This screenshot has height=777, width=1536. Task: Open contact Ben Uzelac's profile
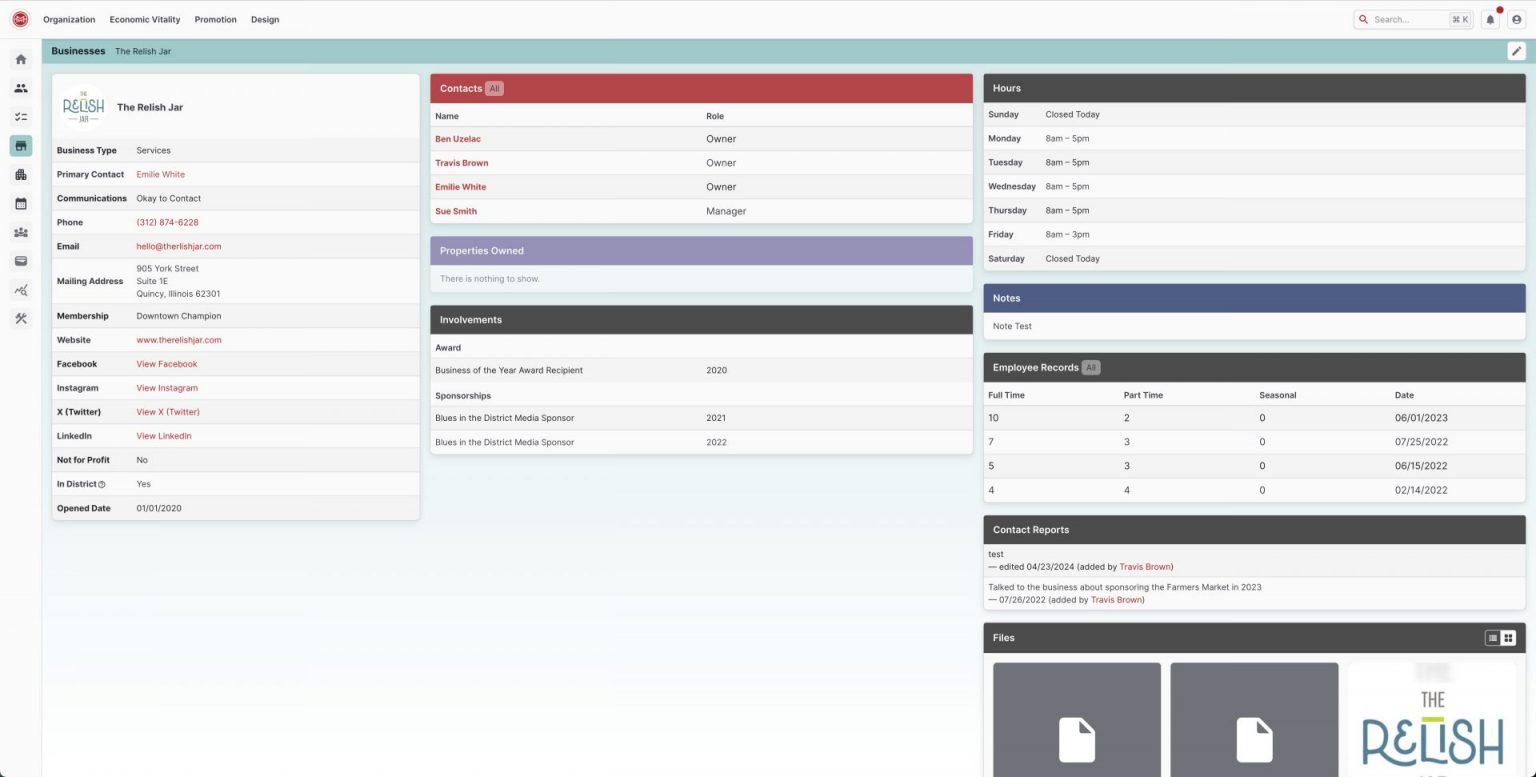pyautogui.click(x=458, y=138)
